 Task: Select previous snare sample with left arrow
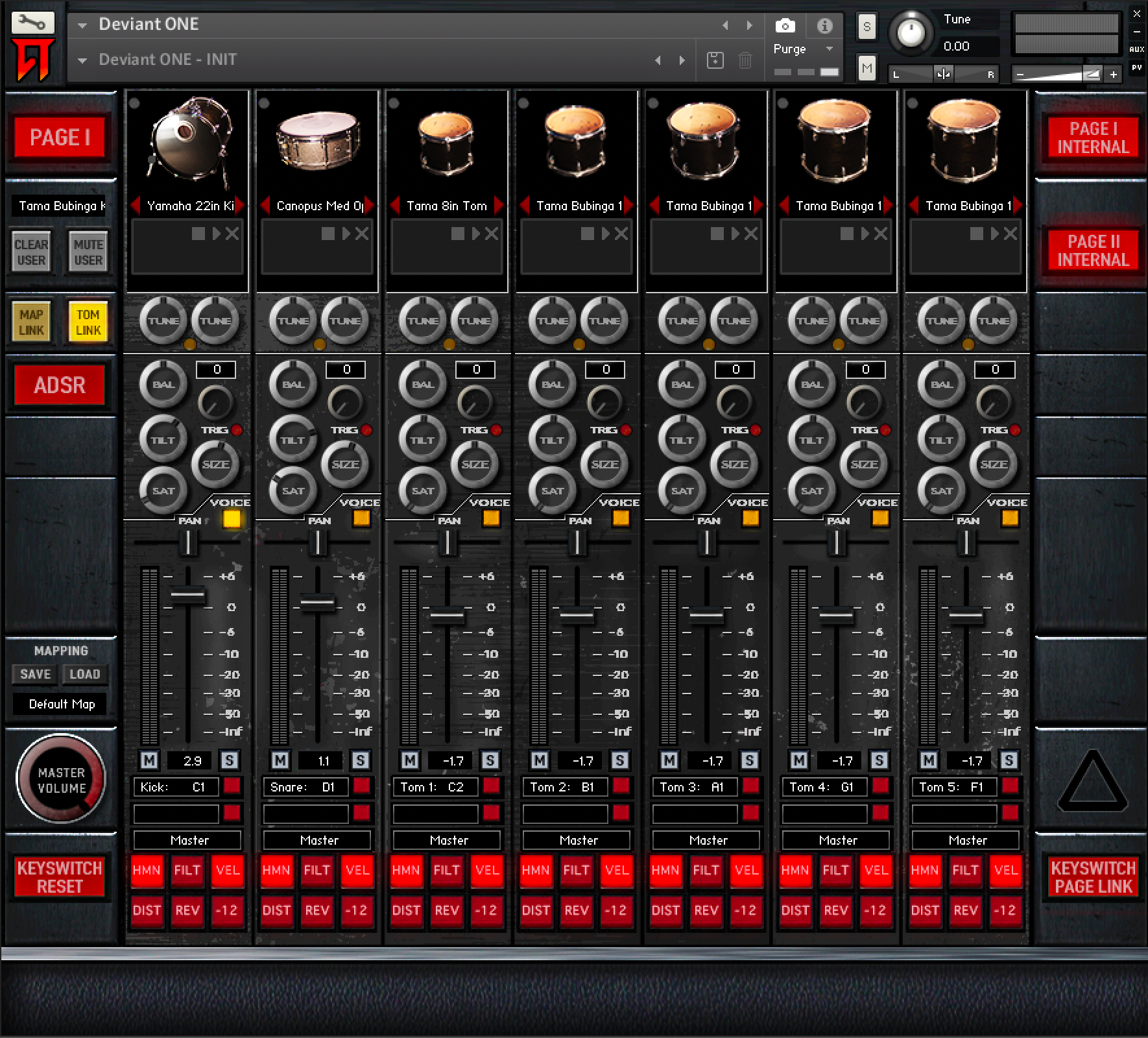click(x=265, y=206)
